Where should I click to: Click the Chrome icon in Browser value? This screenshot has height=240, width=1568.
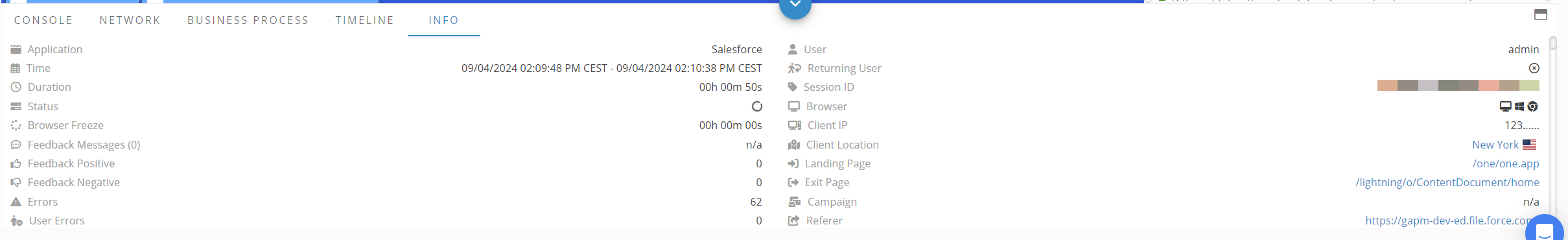point(1533,106)
